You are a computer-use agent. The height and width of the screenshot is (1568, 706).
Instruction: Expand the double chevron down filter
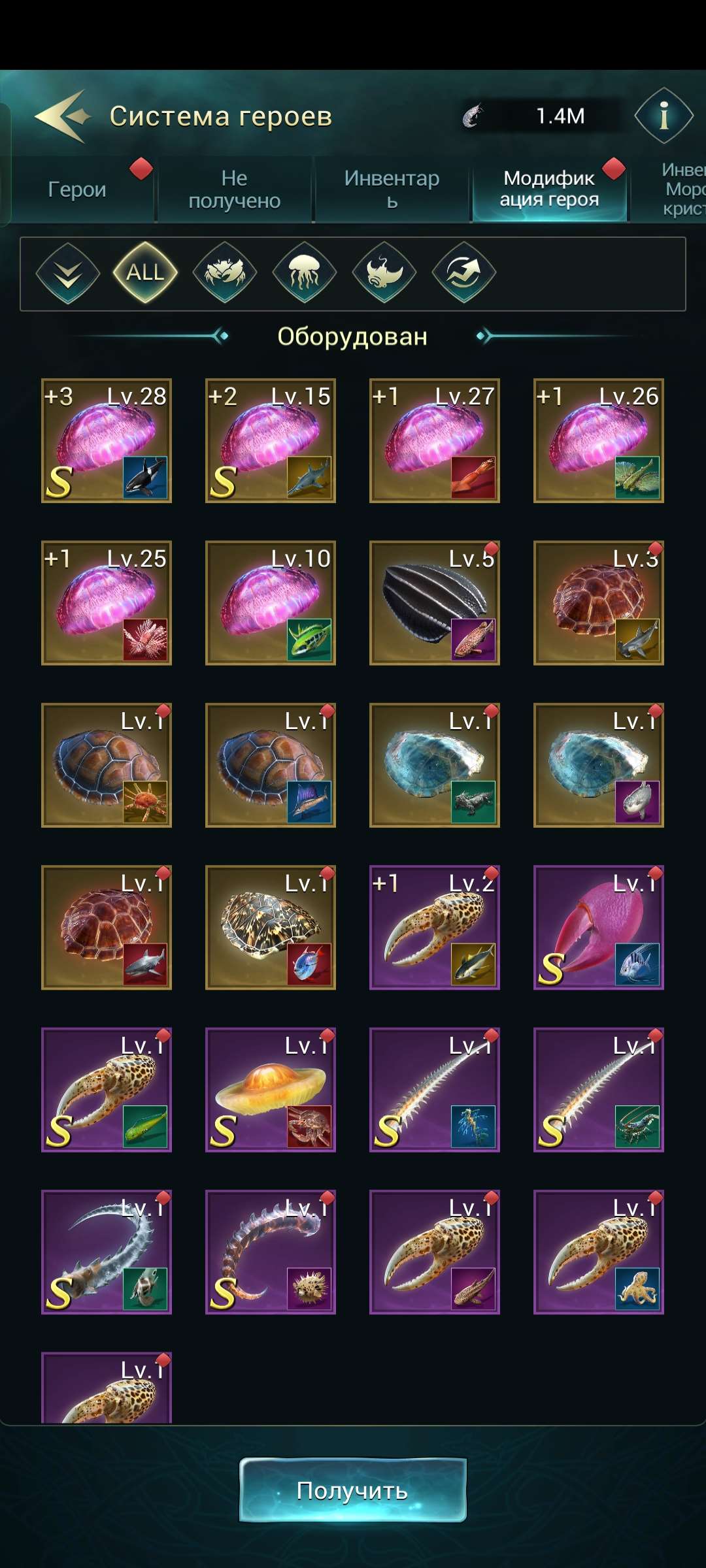click(68, 272)
